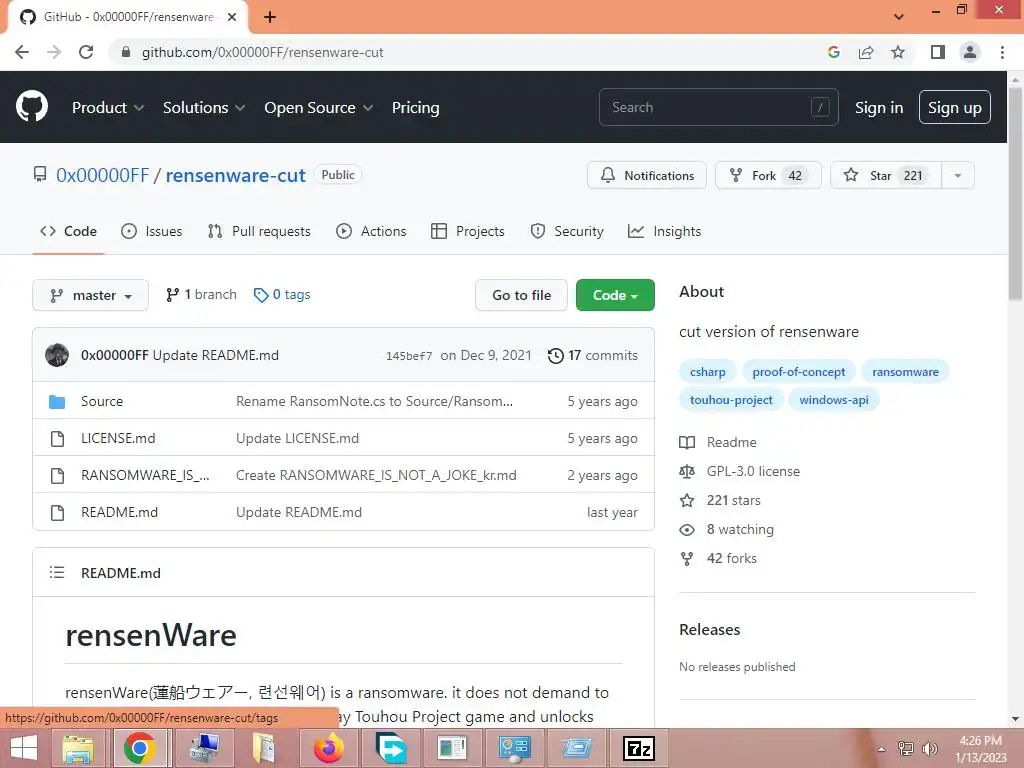Click Go to file button
Image resolution: width=1024 pixels, height=768 pixels.
coord(521,295)
